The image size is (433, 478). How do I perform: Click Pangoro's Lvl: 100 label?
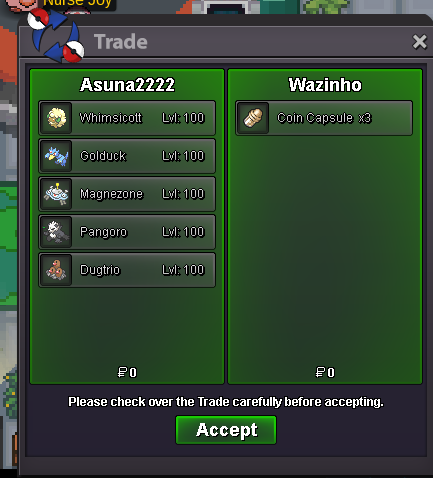183,232
